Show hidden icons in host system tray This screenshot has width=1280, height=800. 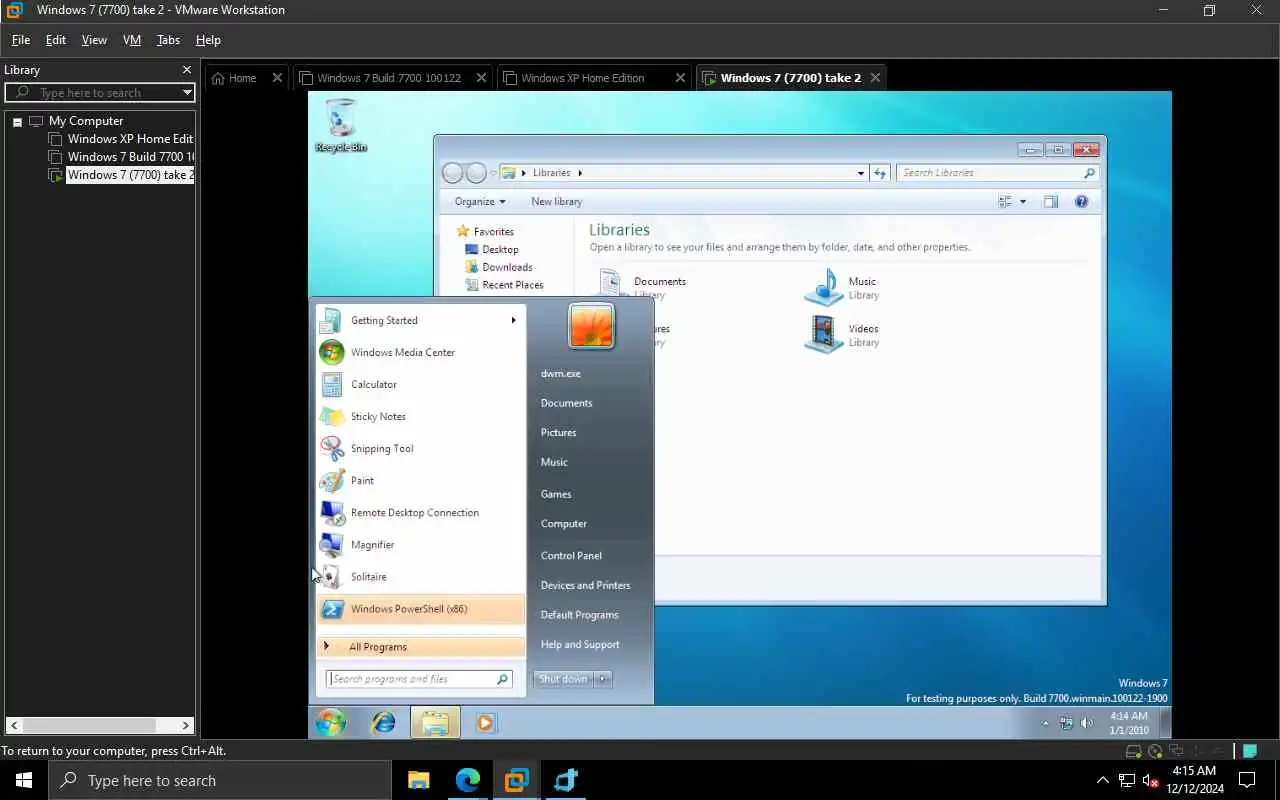click(x=1103, y=780)
